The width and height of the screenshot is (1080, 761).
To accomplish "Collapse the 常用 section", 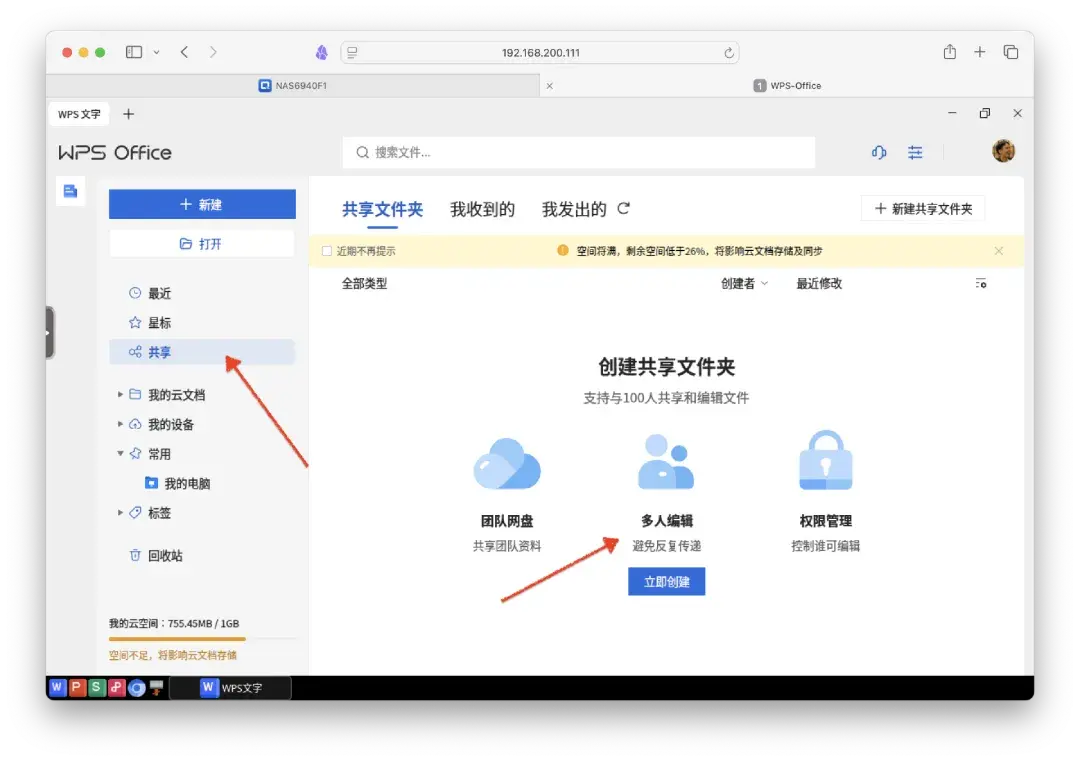I will click(x=119, y=453).
